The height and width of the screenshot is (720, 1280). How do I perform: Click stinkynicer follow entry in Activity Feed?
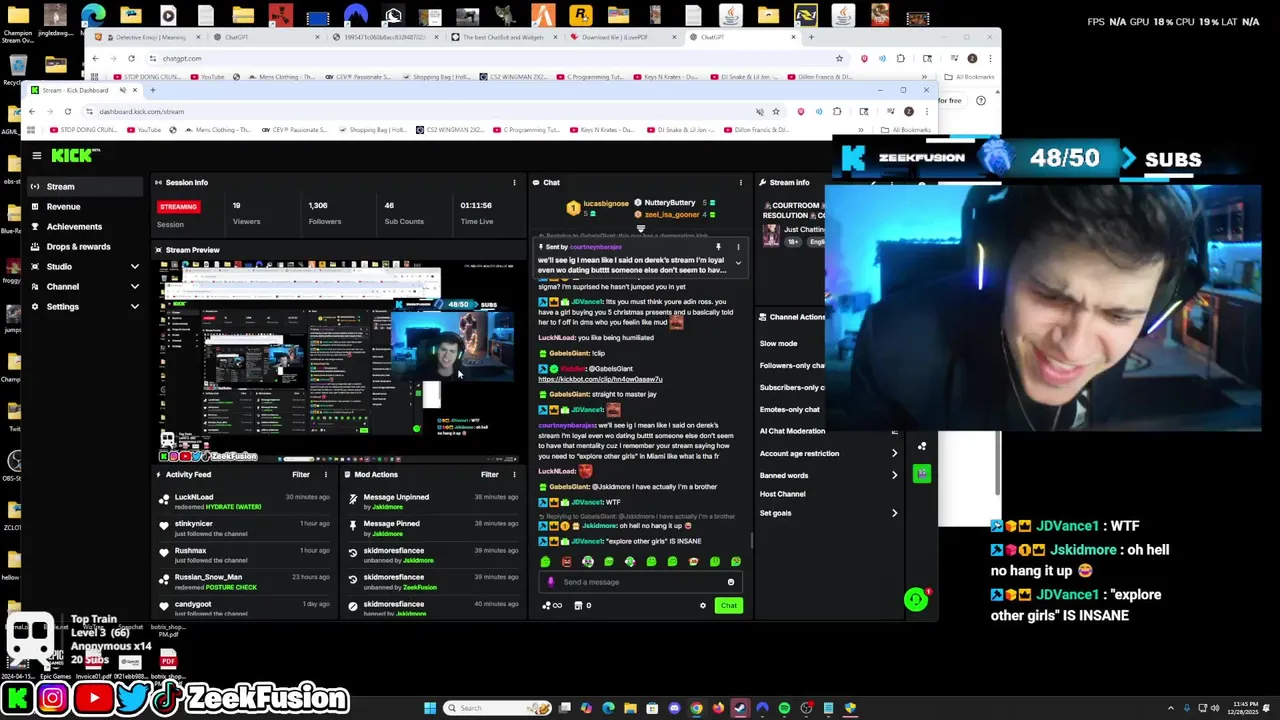(244, 528)
